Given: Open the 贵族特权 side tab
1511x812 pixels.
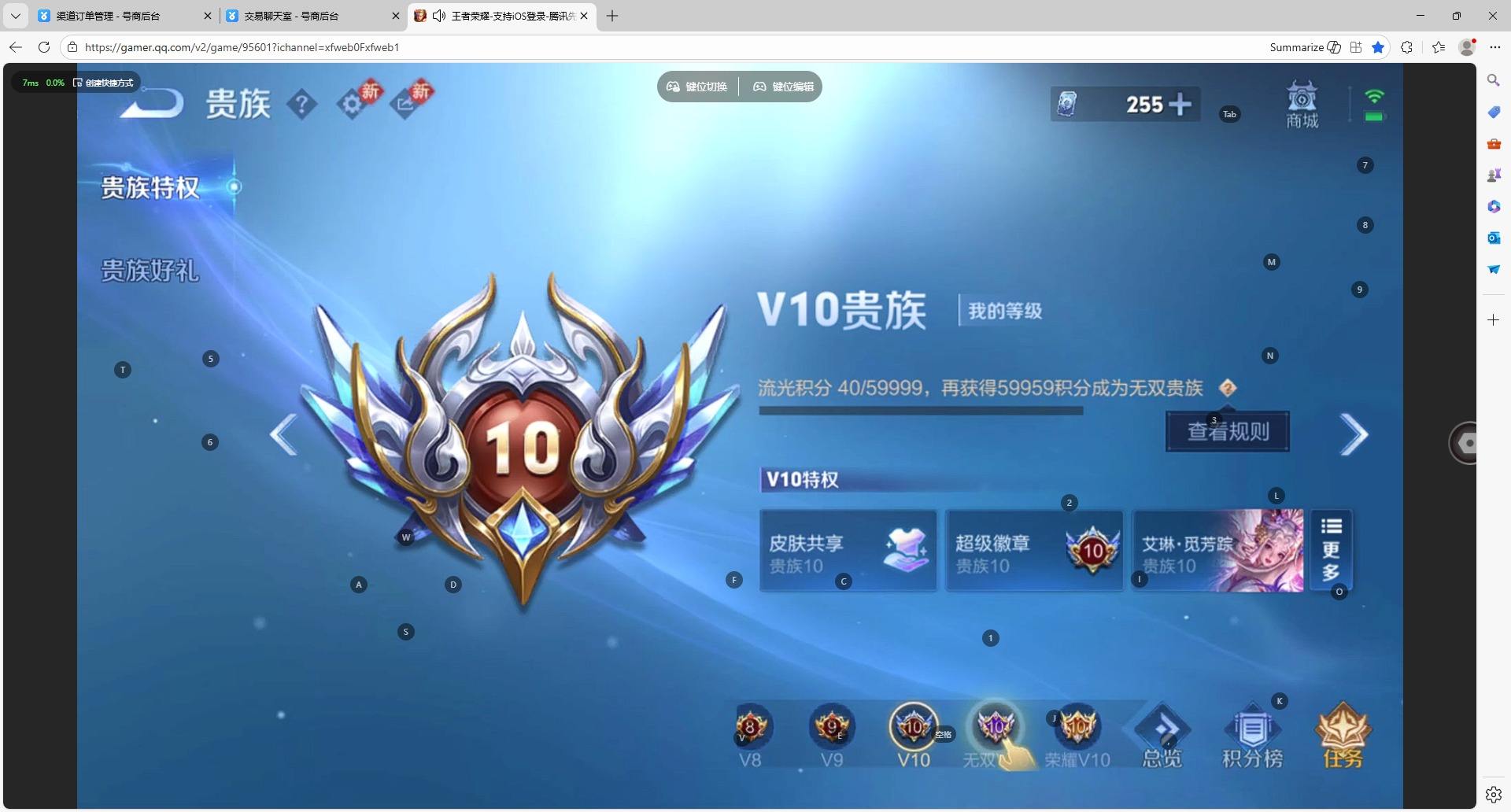Looking at the screenshot, I should tap(150, 188).
